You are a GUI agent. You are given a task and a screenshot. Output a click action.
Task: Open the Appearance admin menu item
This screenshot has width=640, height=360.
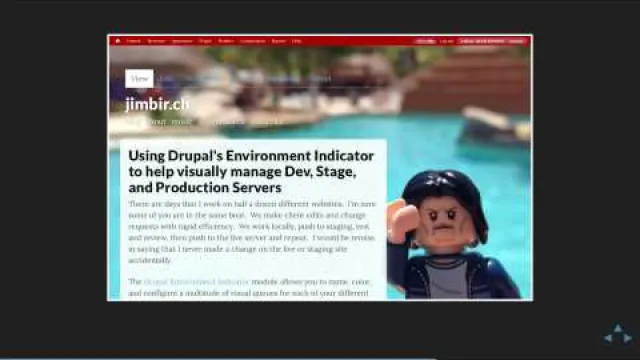(182, 41)
